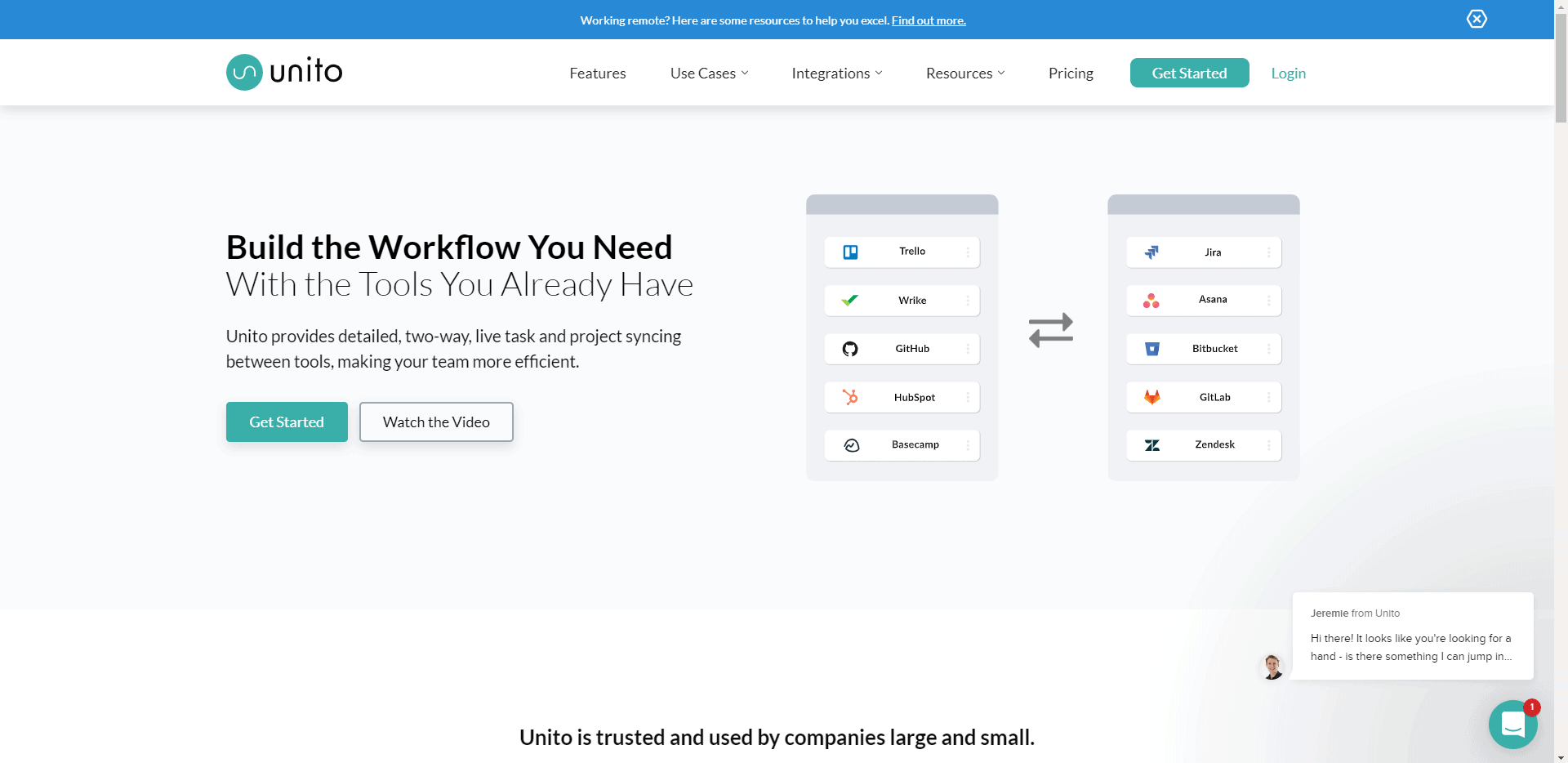Viewport: 1568px width, 763px height.
Task: Open the Pricing page
Action: pyautogui.click(x=1071, y=74)
